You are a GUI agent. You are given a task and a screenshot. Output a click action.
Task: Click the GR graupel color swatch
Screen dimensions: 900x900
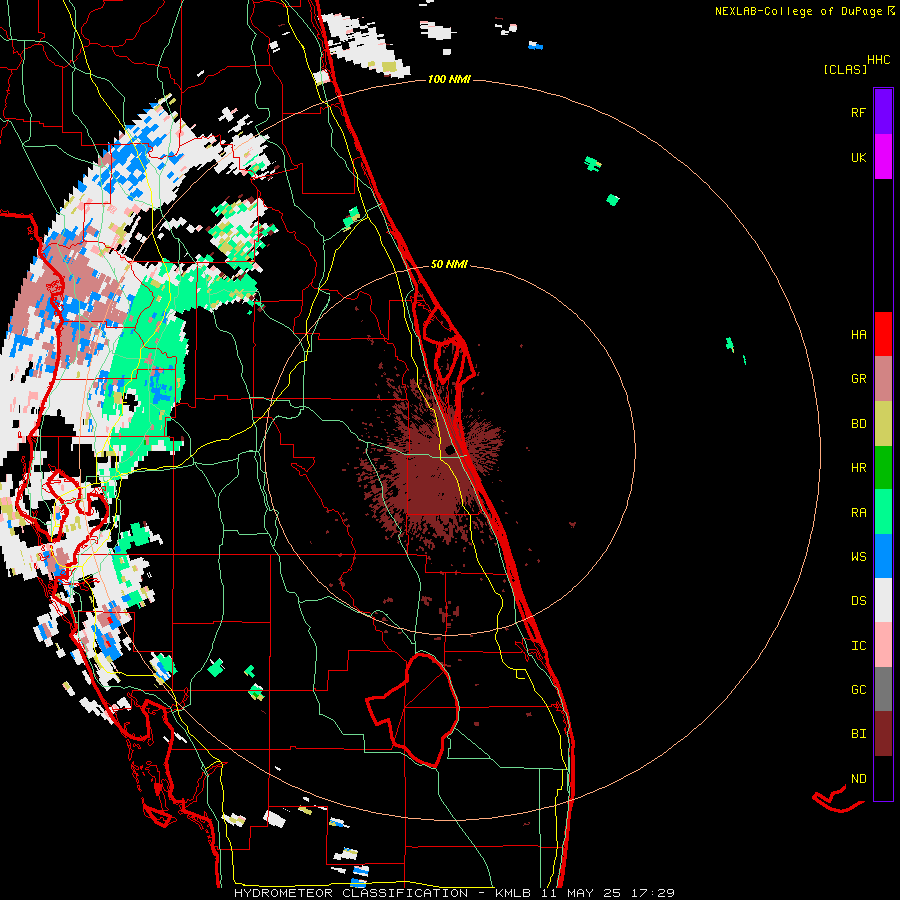883,378
